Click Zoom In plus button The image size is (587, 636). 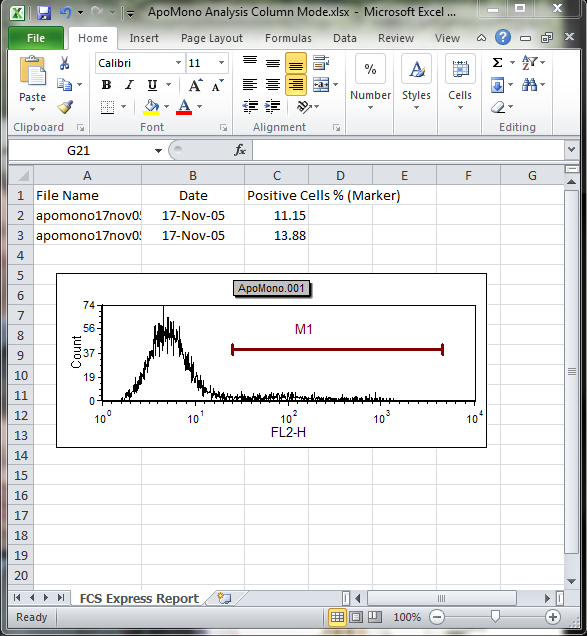tap(553, 617)
